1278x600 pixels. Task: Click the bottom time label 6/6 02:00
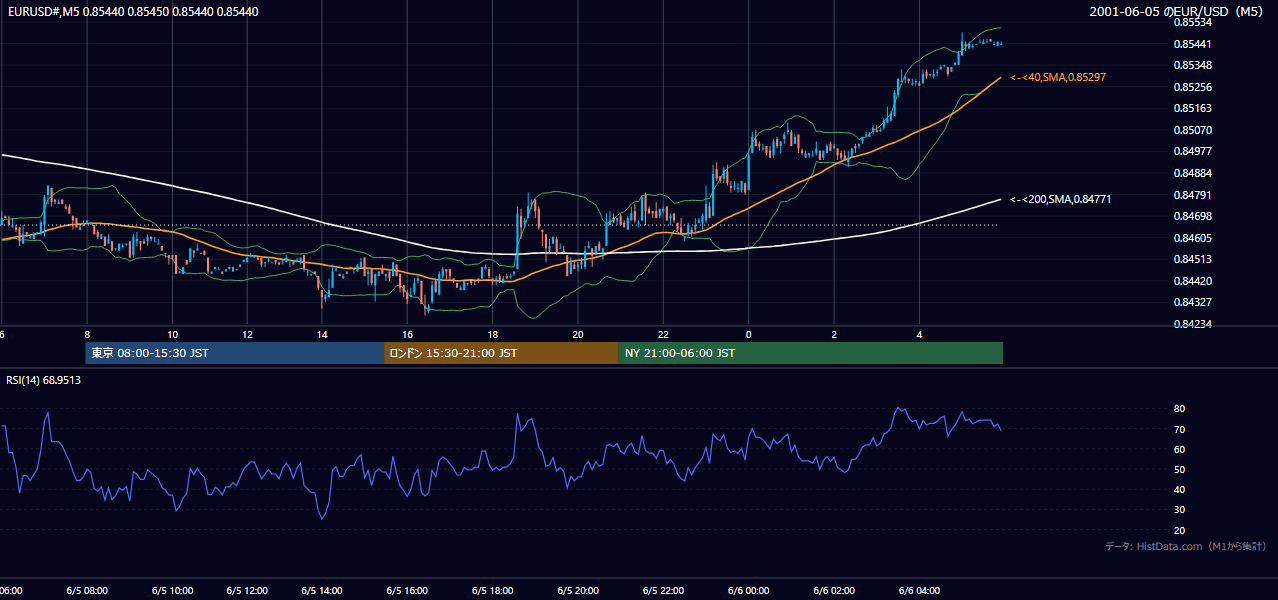click(835, 590)
